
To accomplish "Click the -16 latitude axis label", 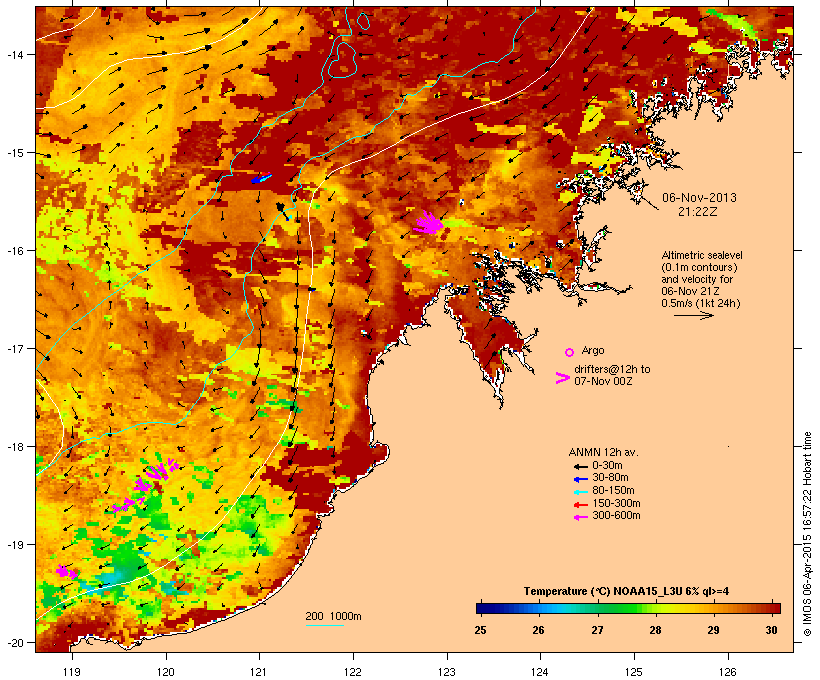I will [x=14, y=251].
